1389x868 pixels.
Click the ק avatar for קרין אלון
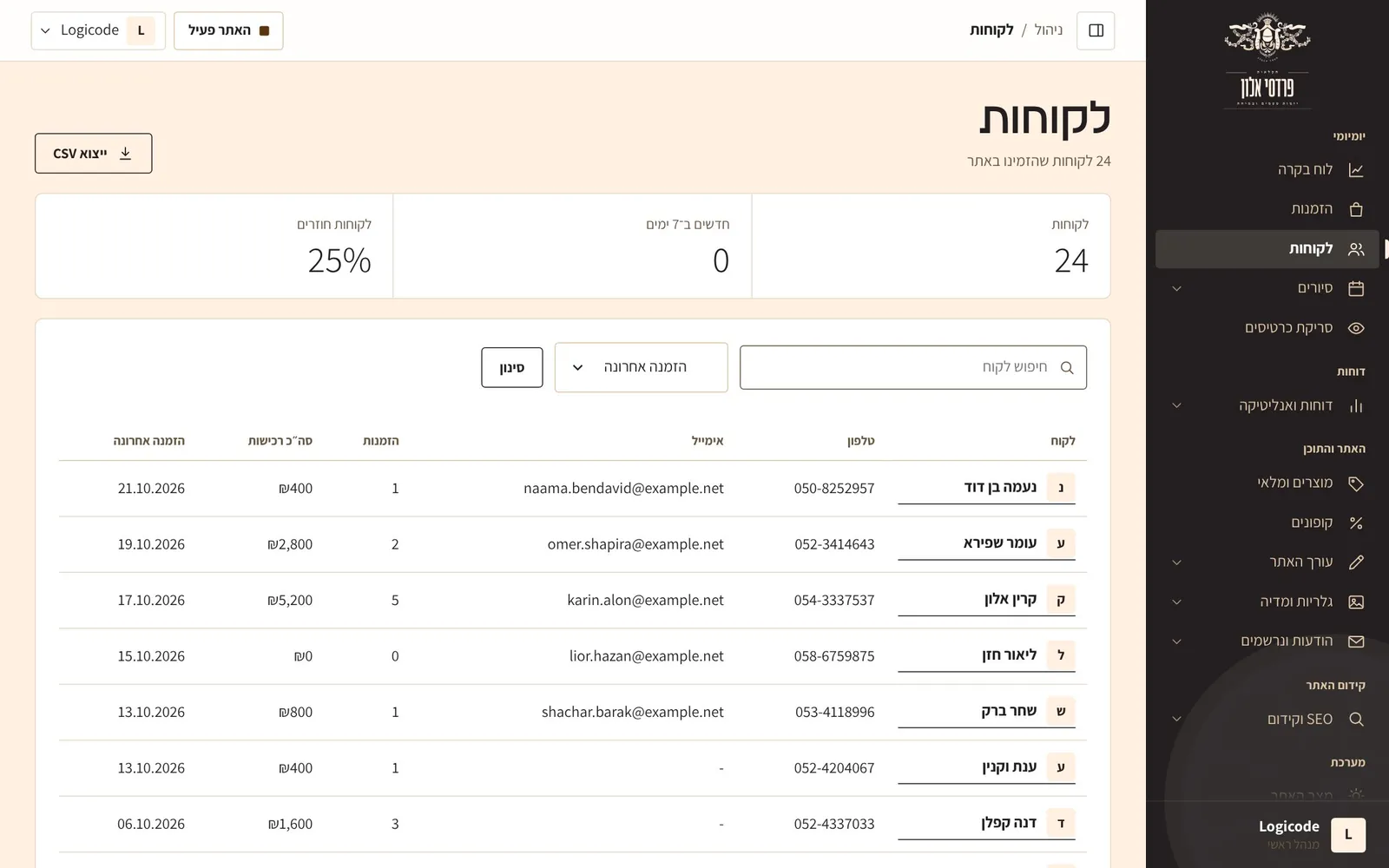(x=1061, y=600)
